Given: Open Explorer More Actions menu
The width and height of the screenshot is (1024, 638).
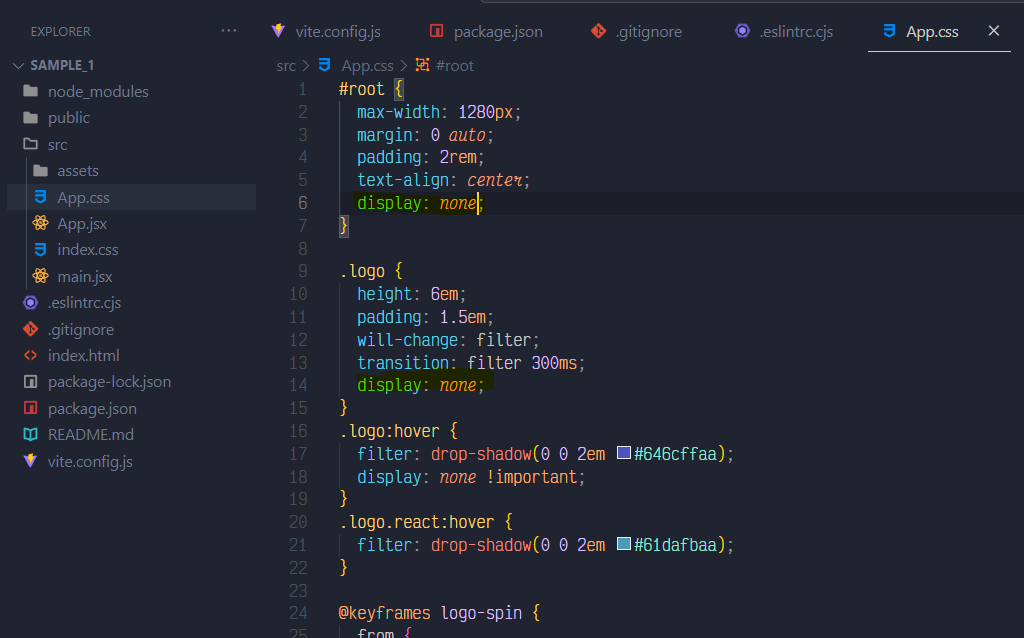Looking at the screenshot, I should pyautogui.click(x=229, y=31).
